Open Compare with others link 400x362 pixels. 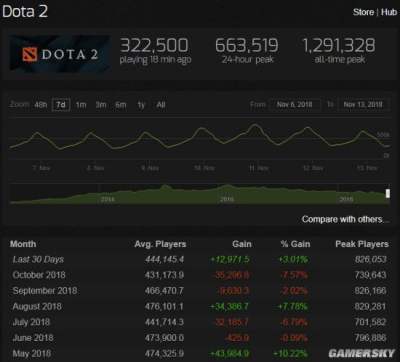(345, 219)
